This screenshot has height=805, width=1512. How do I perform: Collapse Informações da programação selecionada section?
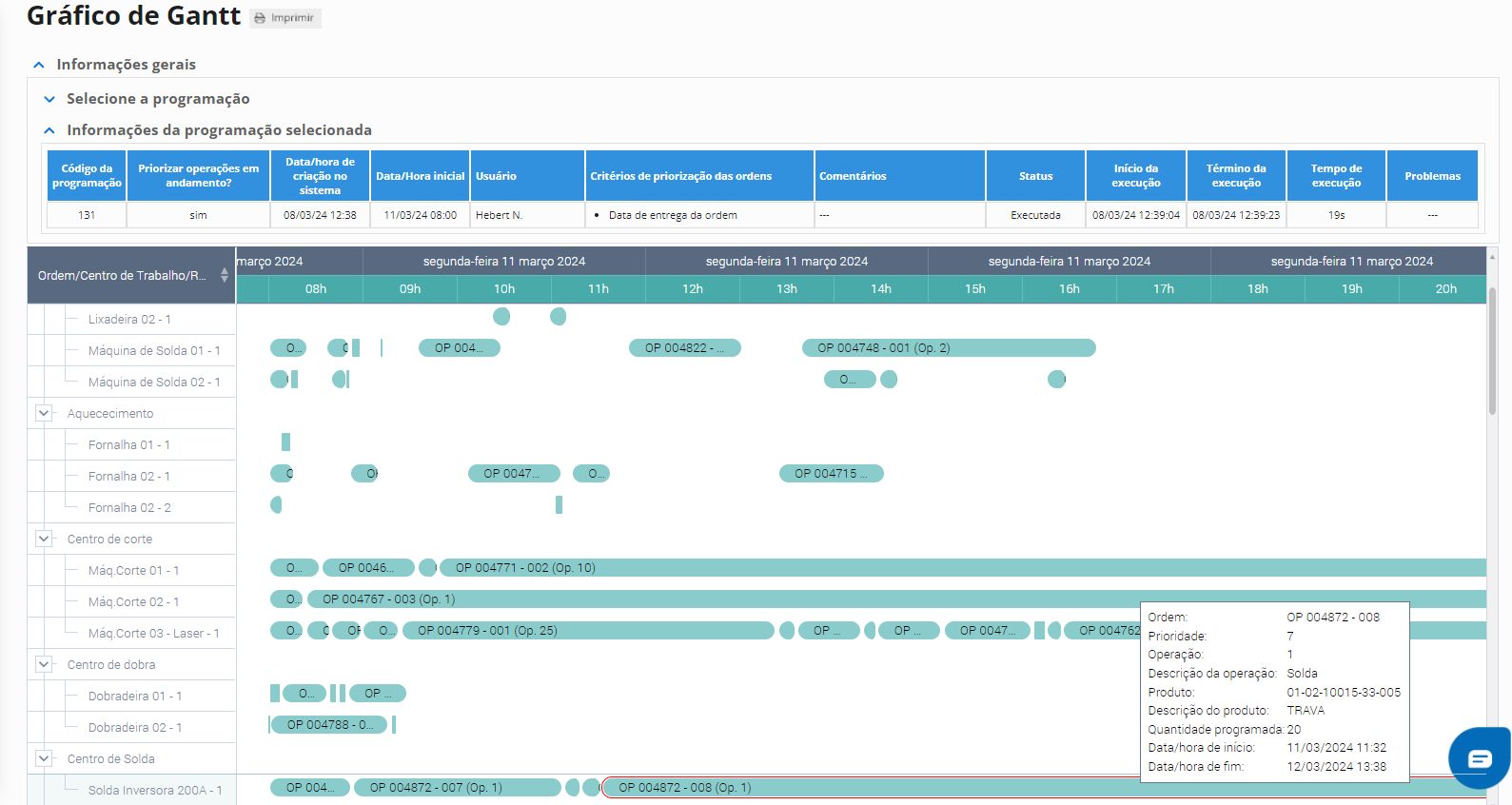[49, 130]
